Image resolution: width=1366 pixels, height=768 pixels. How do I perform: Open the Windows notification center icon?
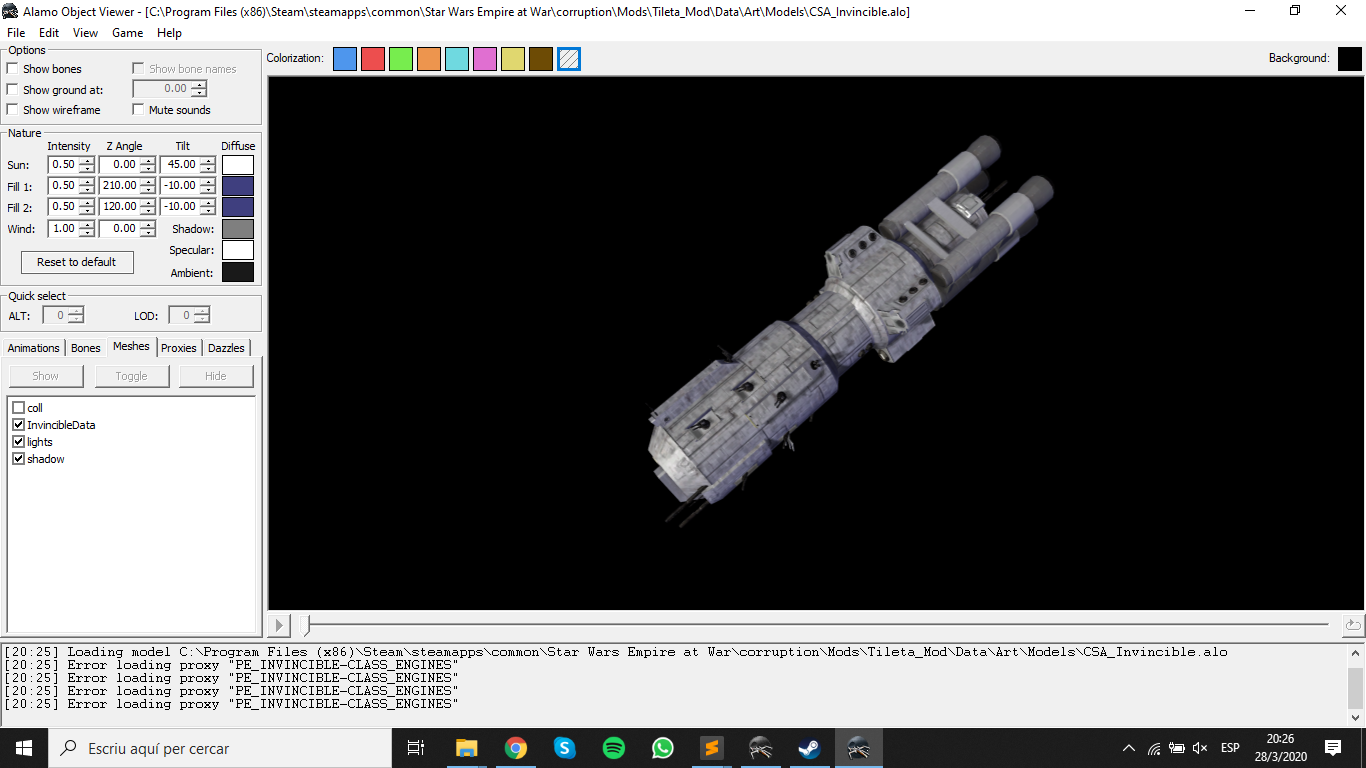[x=1332, y=748]
